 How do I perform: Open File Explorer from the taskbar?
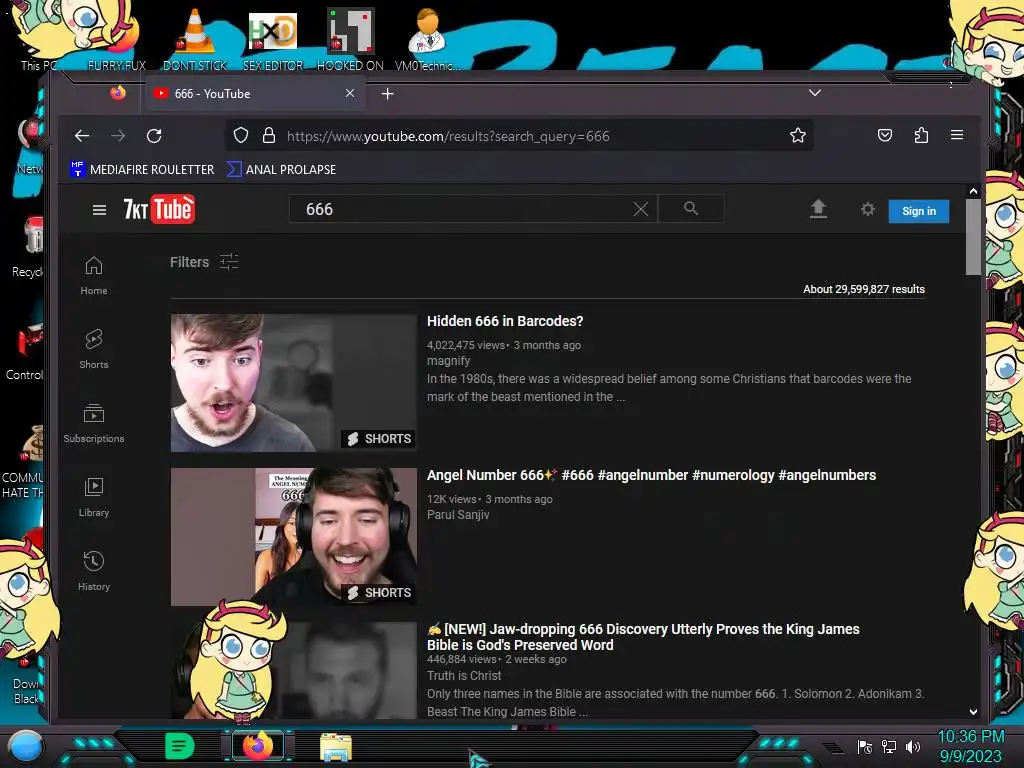336,747
